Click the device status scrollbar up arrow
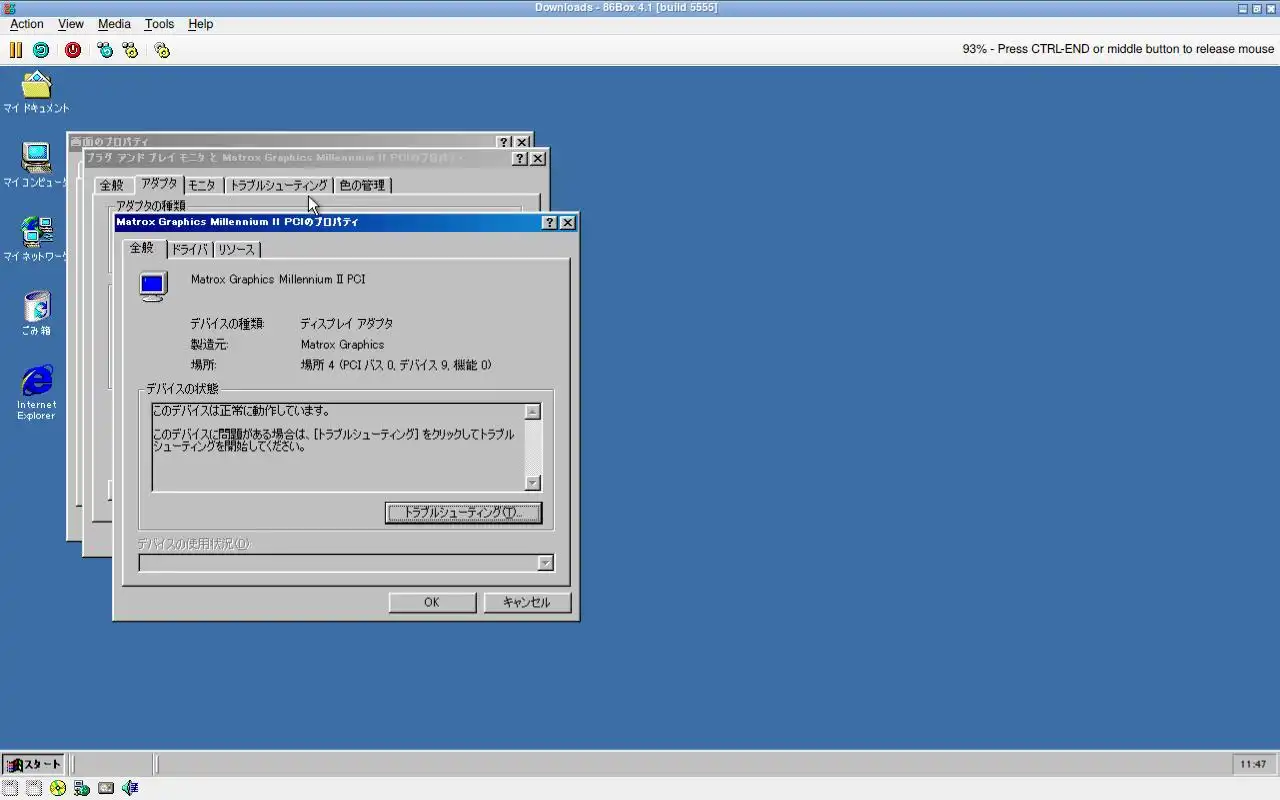Screen dimensions: 1280x800 (x=533, y=411)
